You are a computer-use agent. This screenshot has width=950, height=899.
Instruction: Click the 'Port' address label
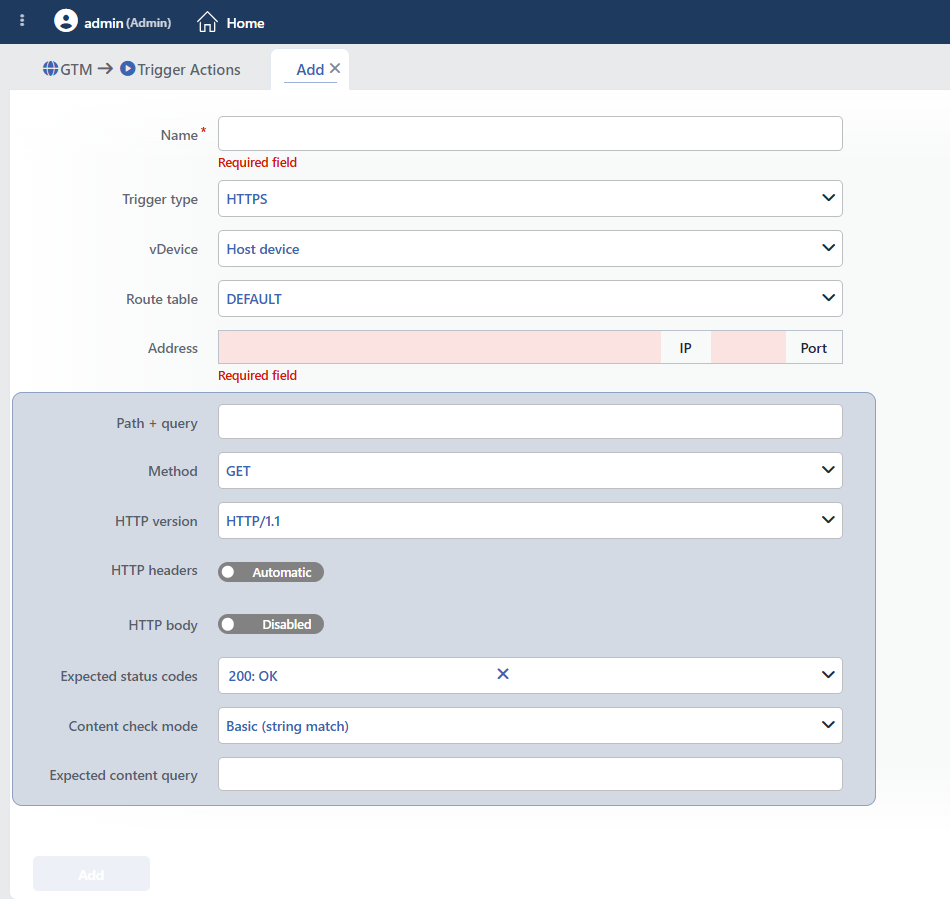click(x=814, y=348)
